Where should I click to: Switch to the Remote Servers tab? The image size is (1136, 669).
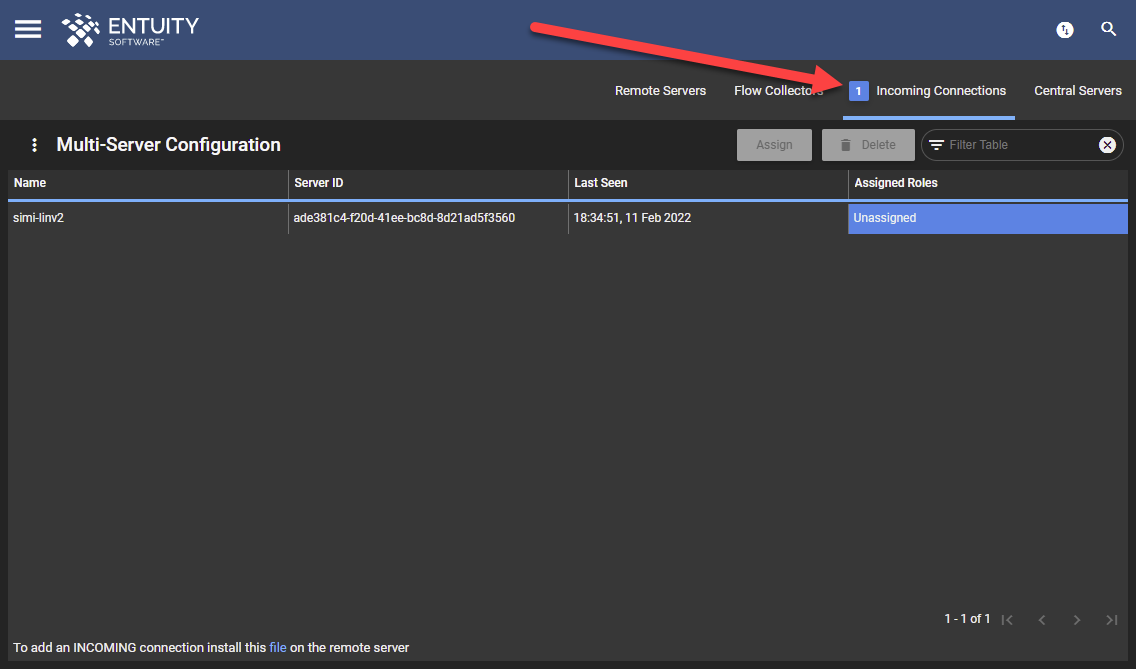coord(660,91)
